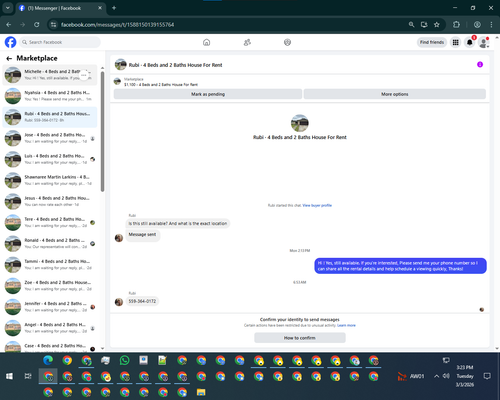Viewport: 500px width, 400px height.
Task: Click the chat header listing thumbnail
Action: (x=120, y=64)
